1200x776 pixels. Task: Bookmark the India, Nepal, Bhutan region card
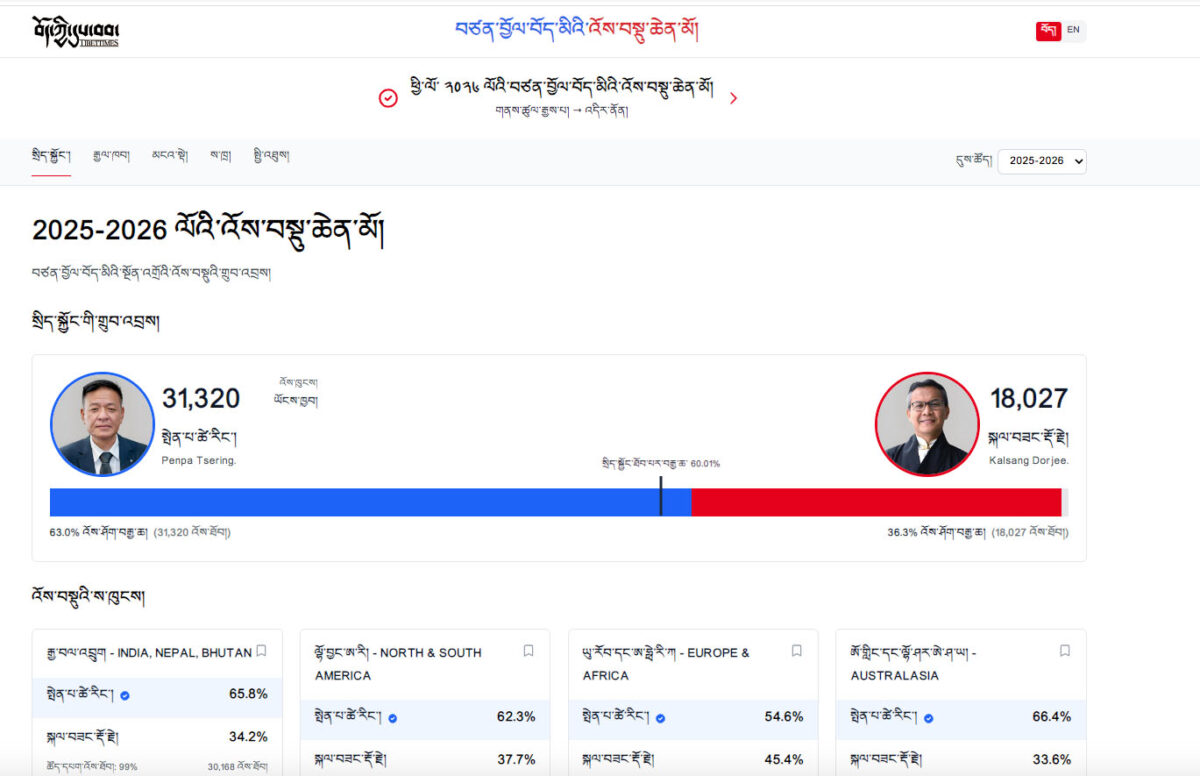pyautogui.click(x=261, y=651)
